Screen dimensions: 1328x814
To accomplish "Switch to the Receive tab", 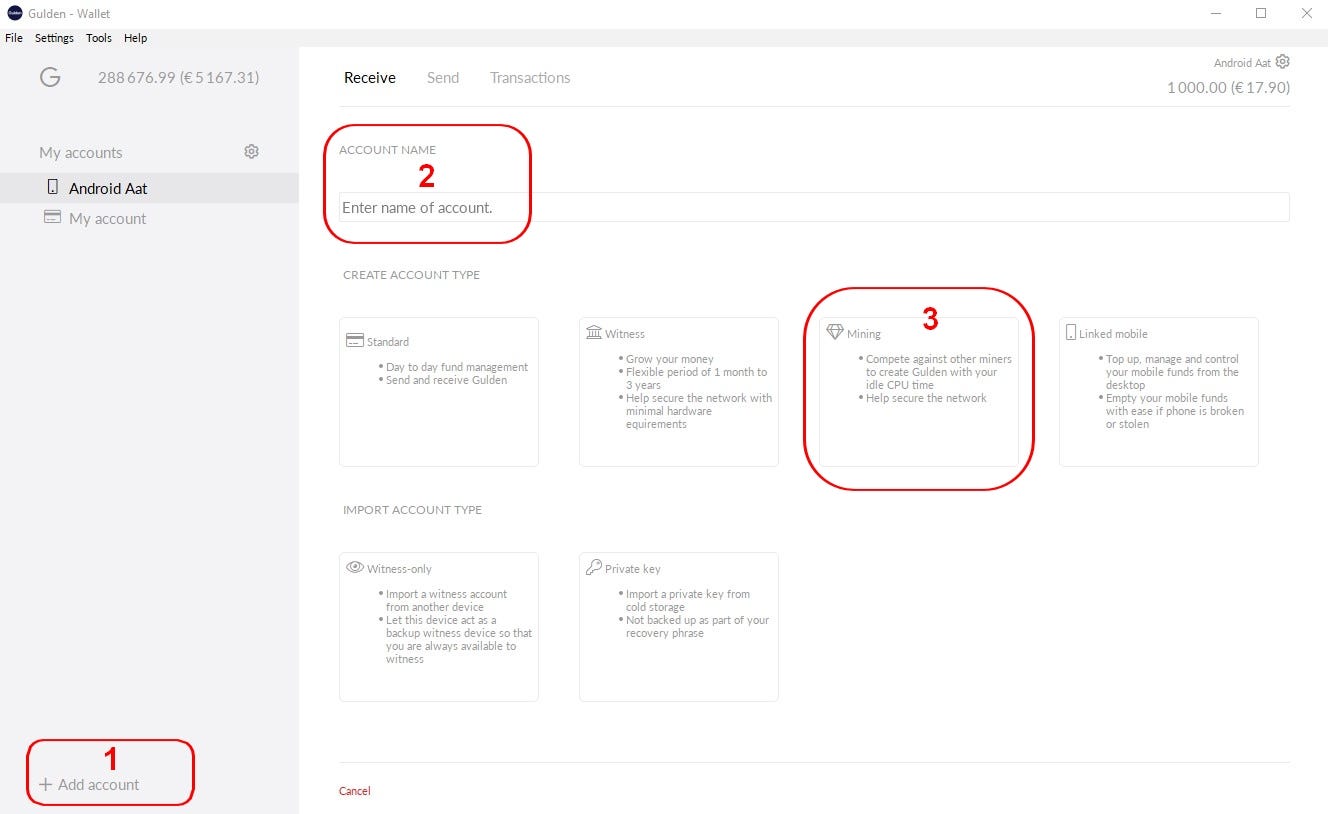I will 370,77.
